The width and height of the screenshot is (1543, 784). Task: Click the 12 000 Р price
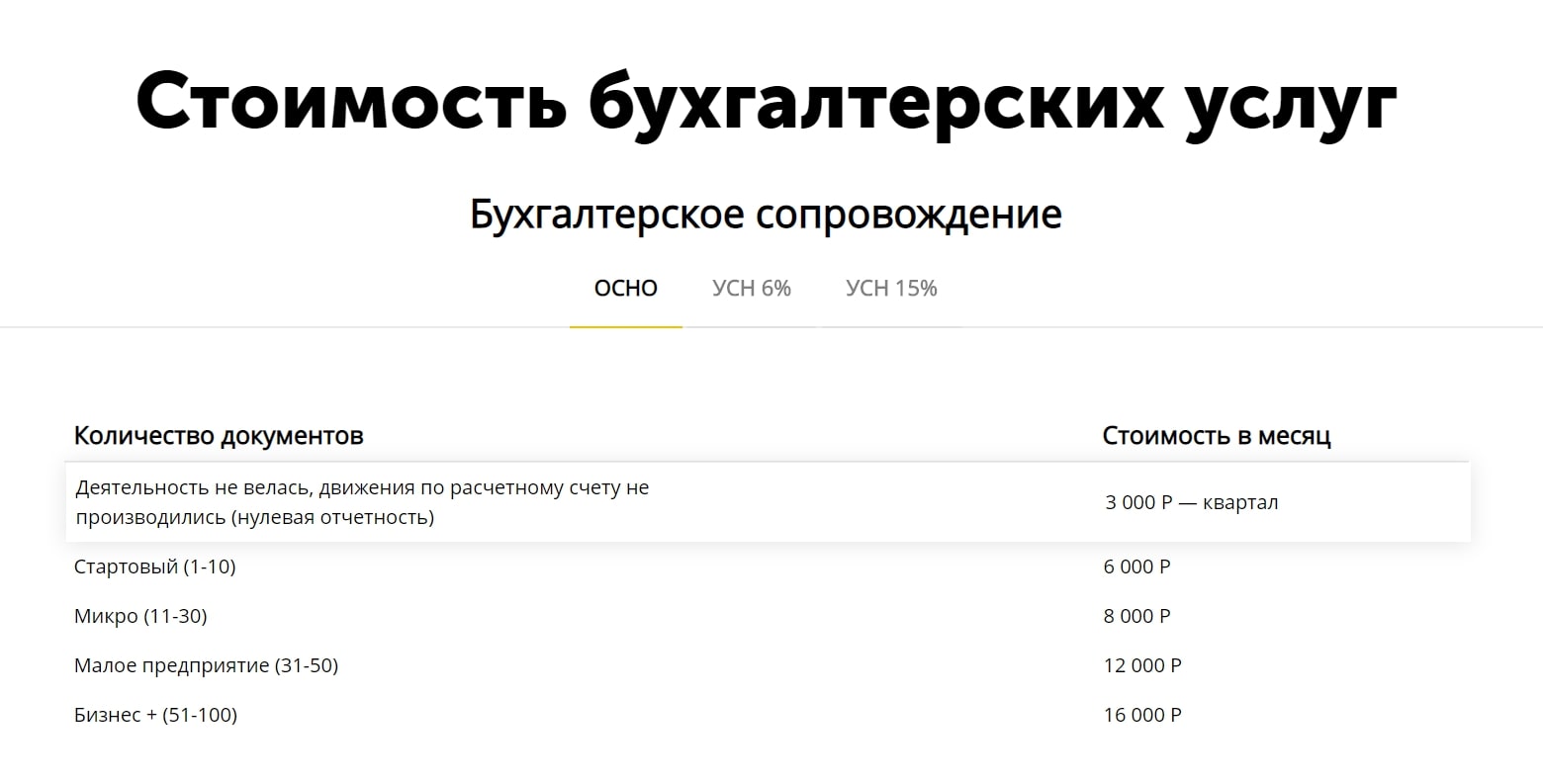click(1142, 665)
